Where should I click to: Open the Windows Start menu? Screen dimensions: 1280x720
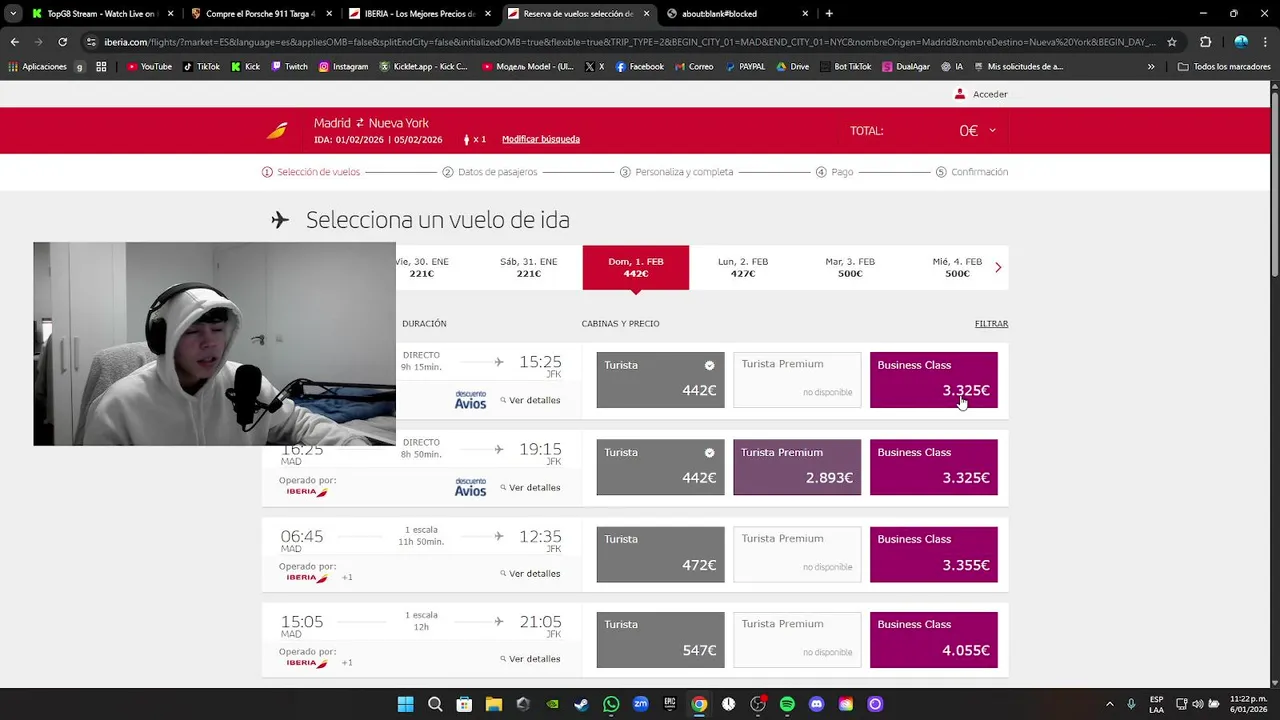[x=406, y=704]
